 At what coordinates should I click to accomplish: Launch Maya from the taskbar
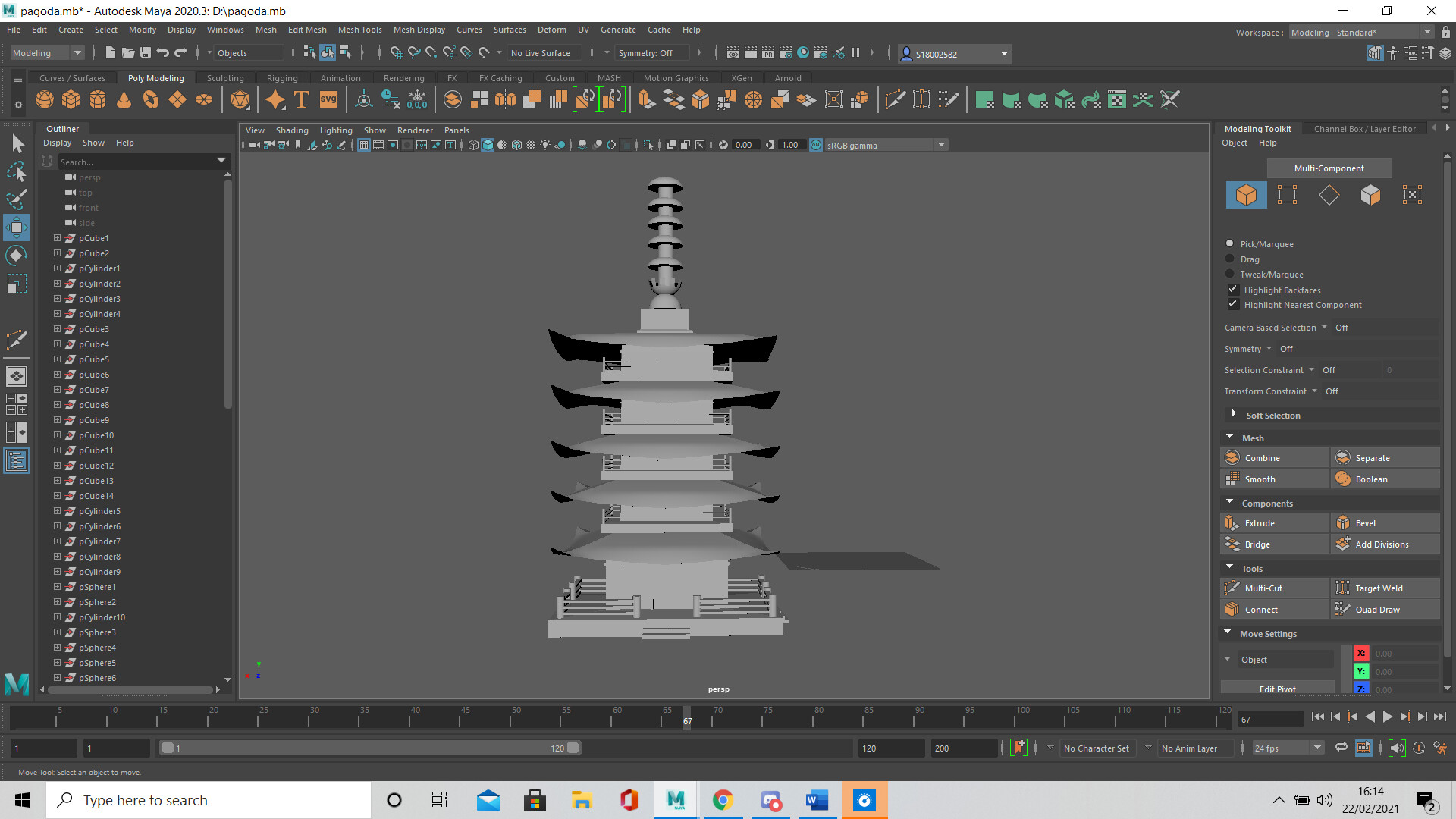point(675,800)
